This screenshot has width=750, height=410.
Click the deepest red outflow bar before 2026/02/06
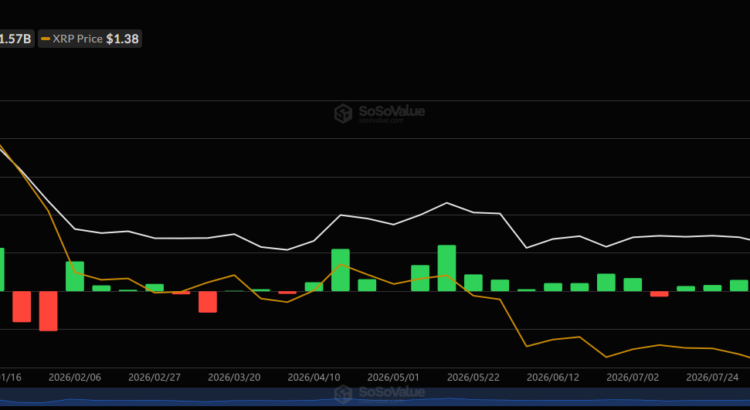click(48, 311)
